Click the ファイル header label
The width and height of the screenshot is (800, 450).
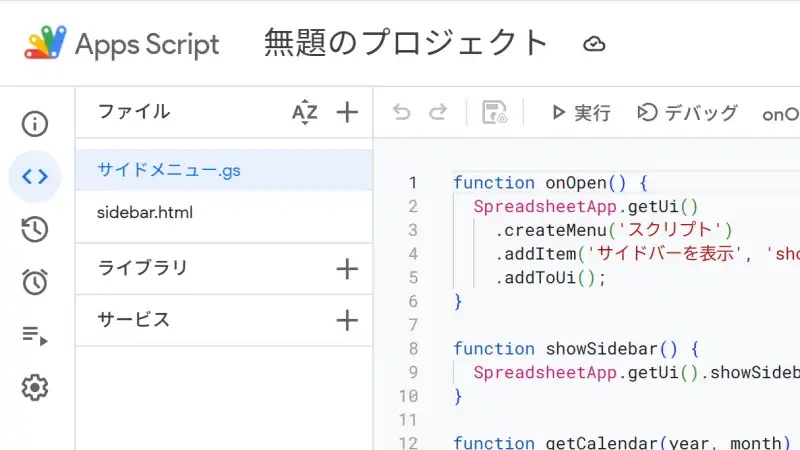(133, 111)
